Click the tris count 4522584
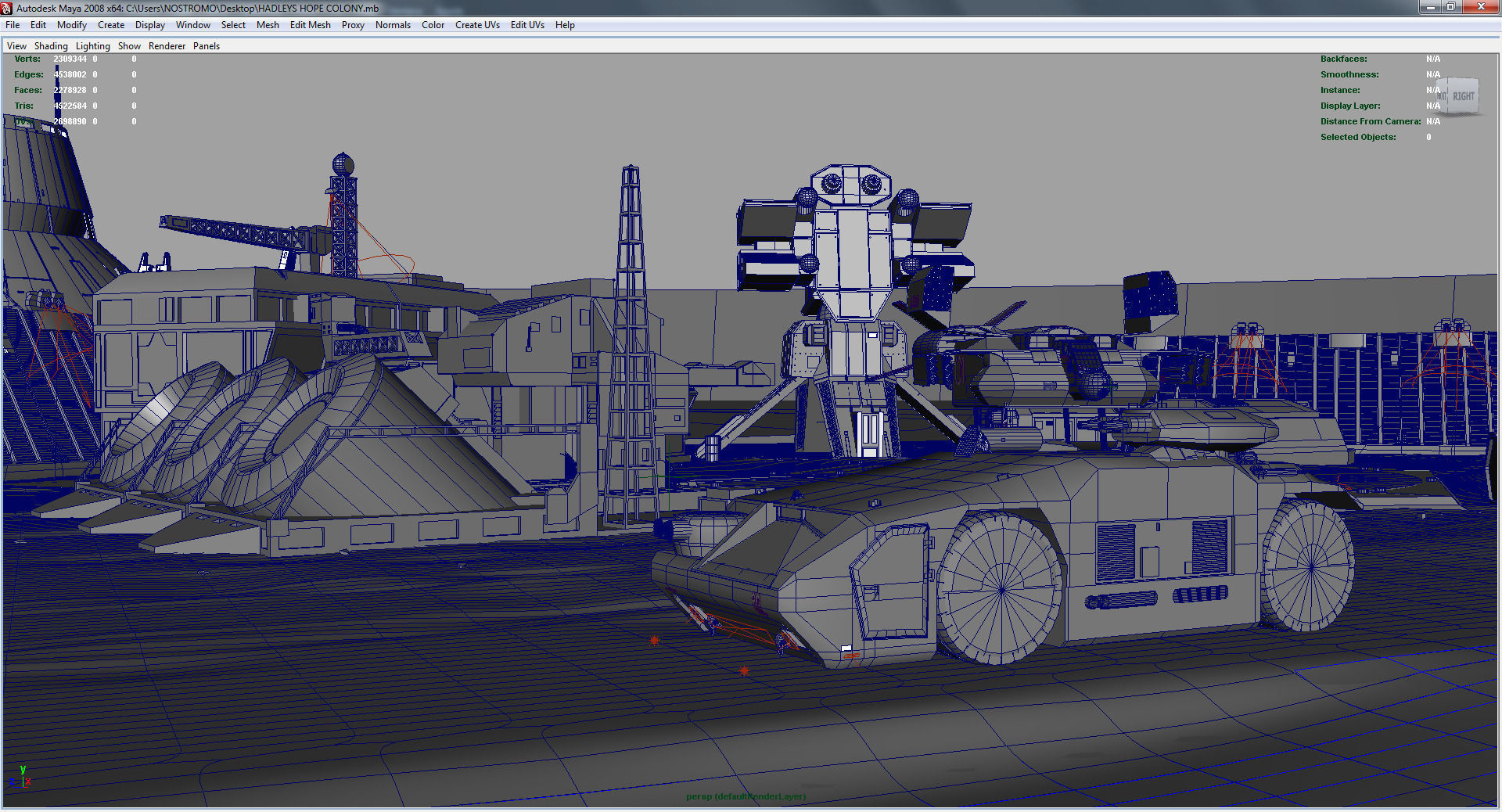This screenshot has width=1502, height=812. (x=70, y=106)
